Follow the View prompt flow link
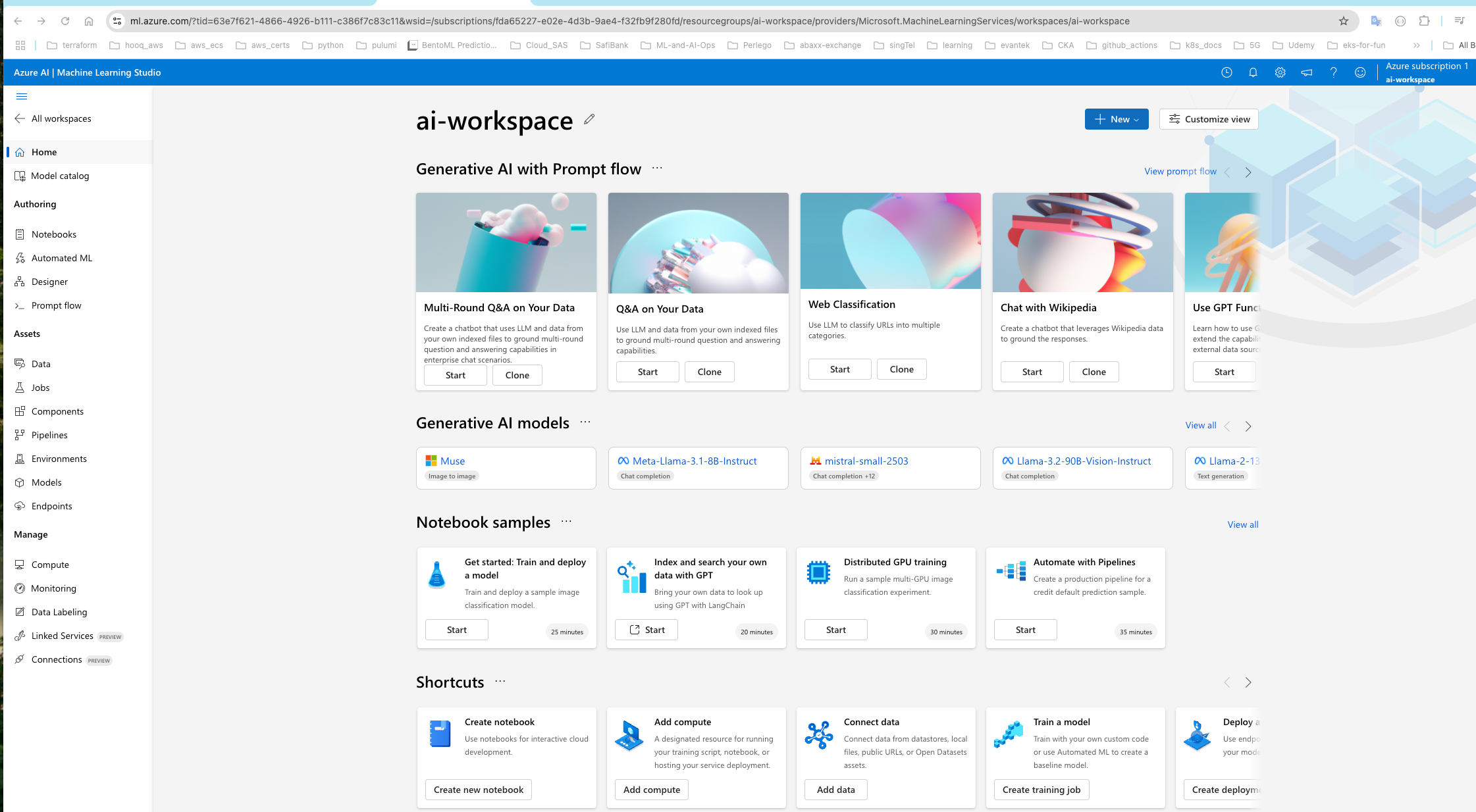The height and width of the screenshot is (812, 1476). point(1180,171)
